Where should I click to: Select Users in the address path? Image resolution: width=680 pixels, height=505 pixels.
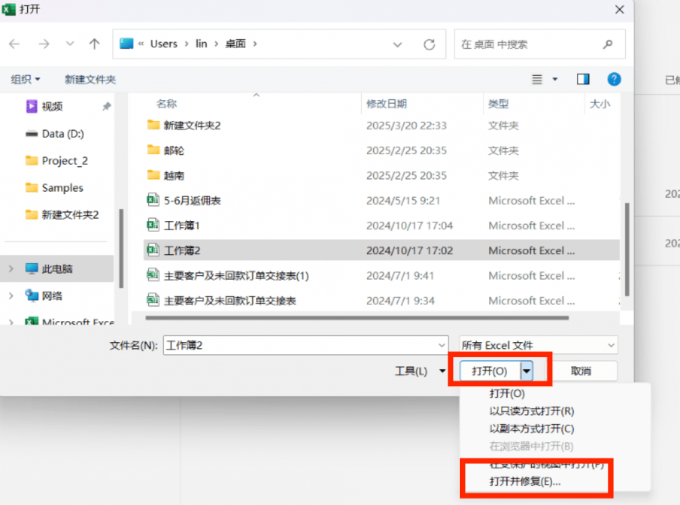(163, 44)
